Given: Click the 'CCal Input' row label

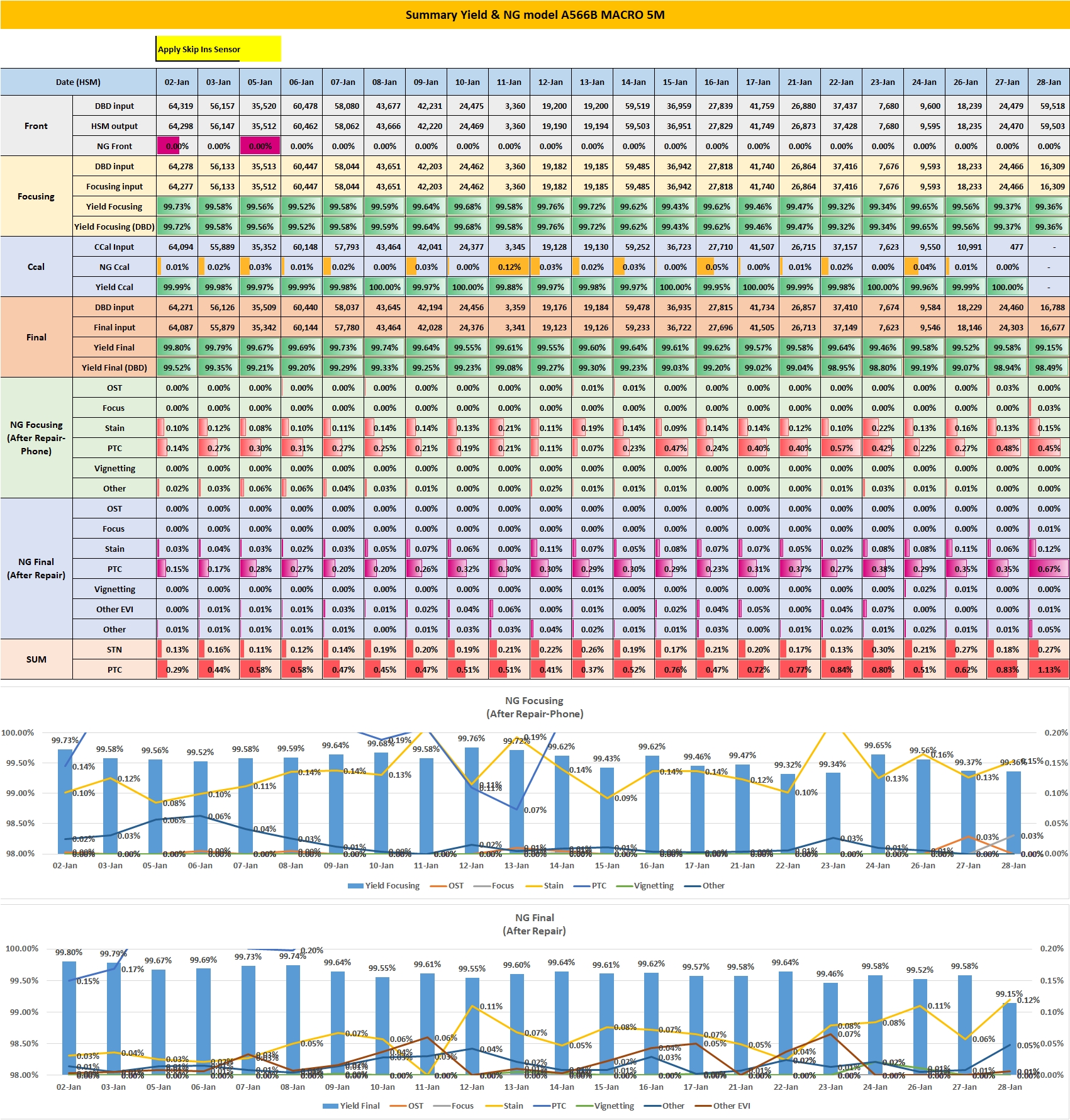Looking at the screenshot, I should pos(114,247).
